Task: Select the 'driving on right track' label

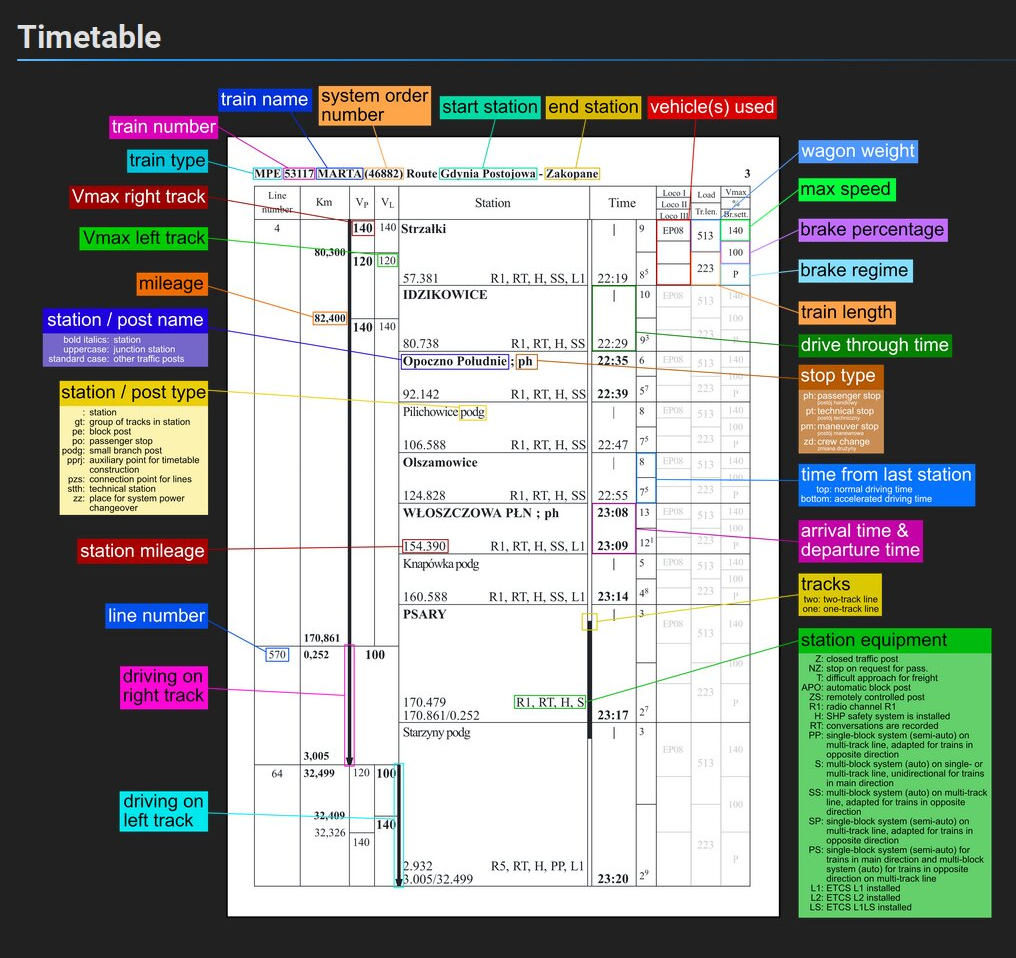Action: [163, 686]
